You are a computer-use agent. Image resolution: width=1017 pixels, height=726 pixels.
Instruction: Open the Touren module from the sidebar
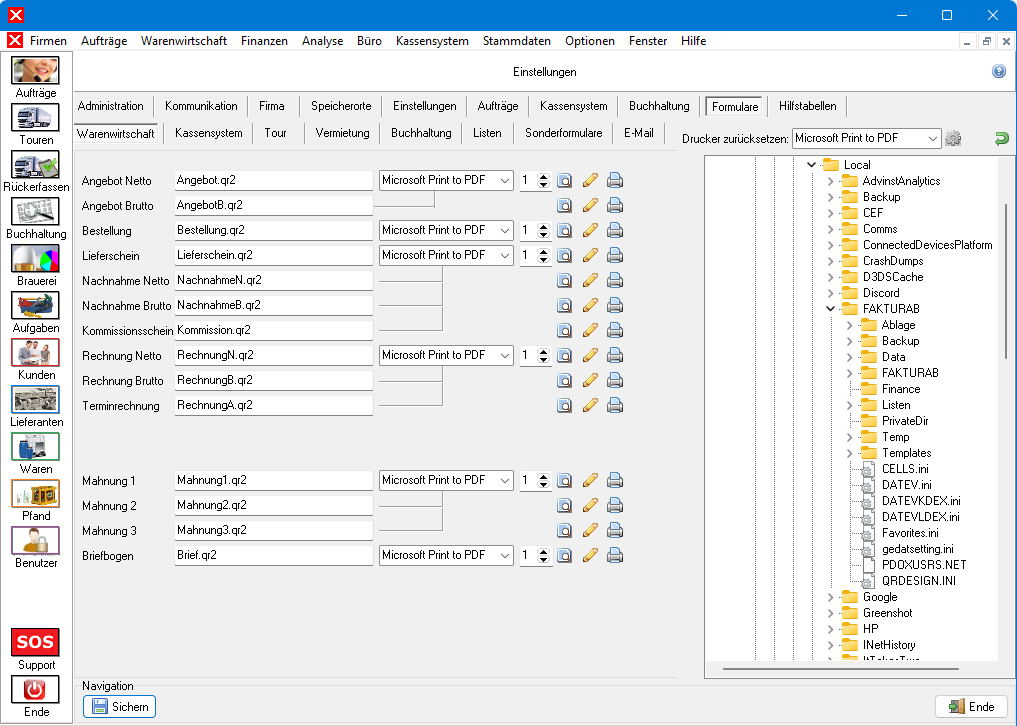click(35, 118)
